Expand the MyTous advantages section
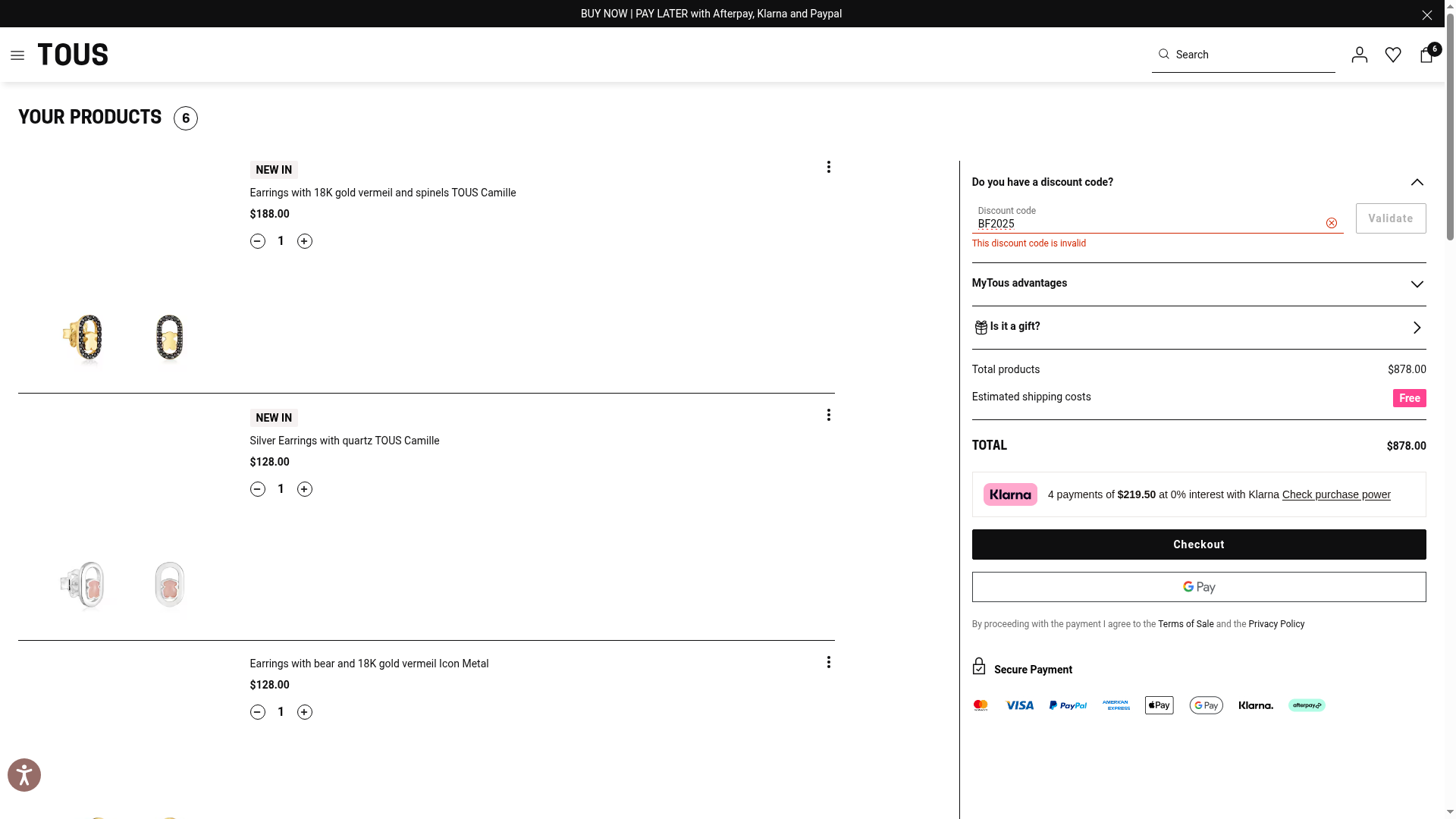Screen dimensions: 1456x819 tap(1417, 284)
